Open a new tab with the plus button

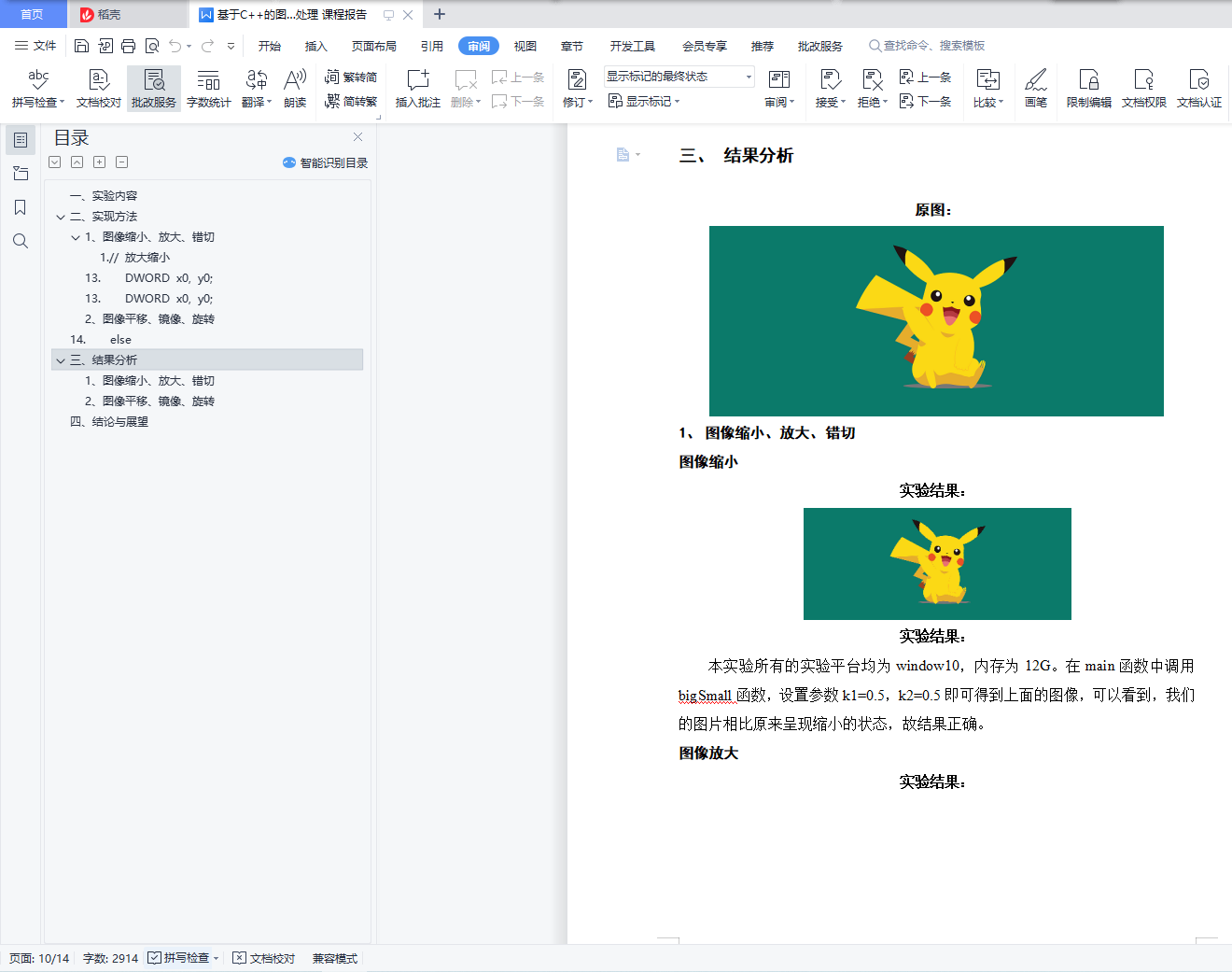(x=440, y=14)
